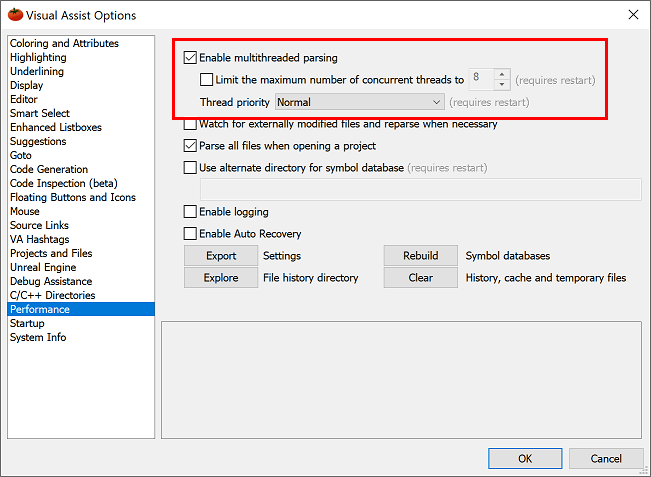Click Clear history and cache button
This screenshot has width=651, height=477.
[x=421, y=278]
